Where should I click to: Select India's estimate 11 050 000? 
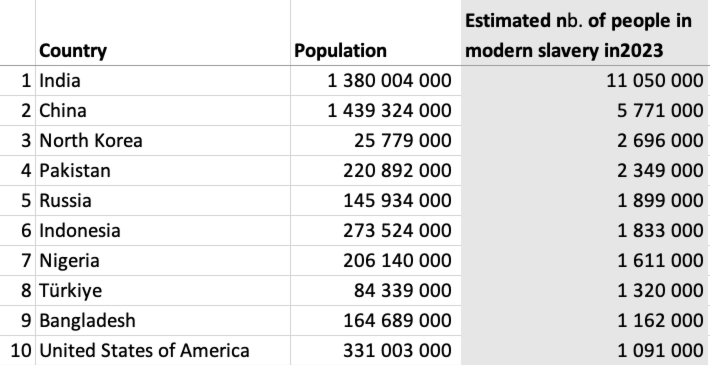coord(585,81)
